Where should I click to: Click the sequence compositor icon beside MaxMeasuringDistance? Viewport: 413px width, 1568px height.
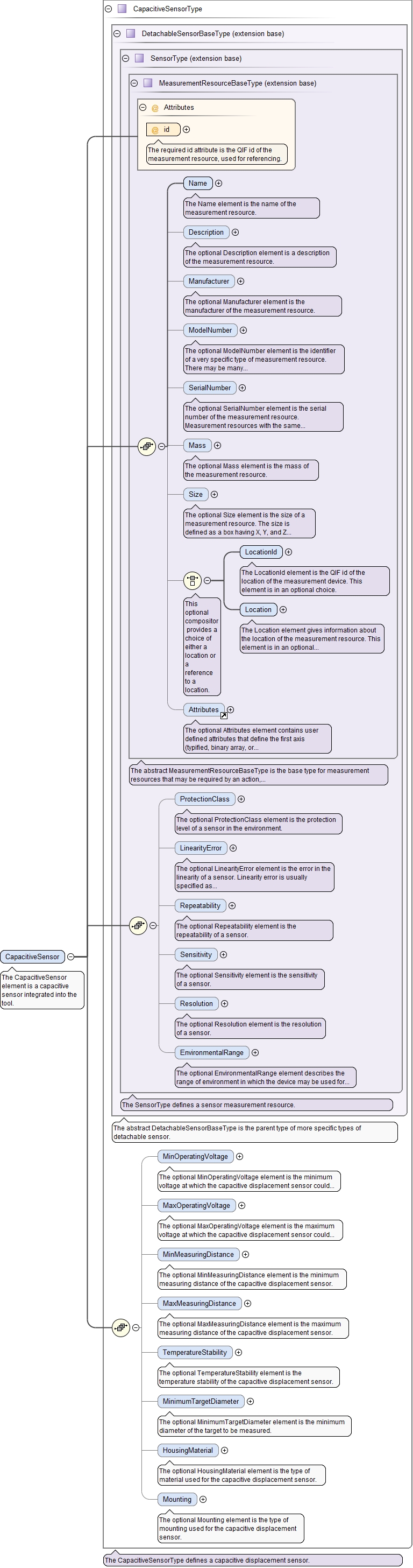pyautogui.click(x=121, y=1327)
